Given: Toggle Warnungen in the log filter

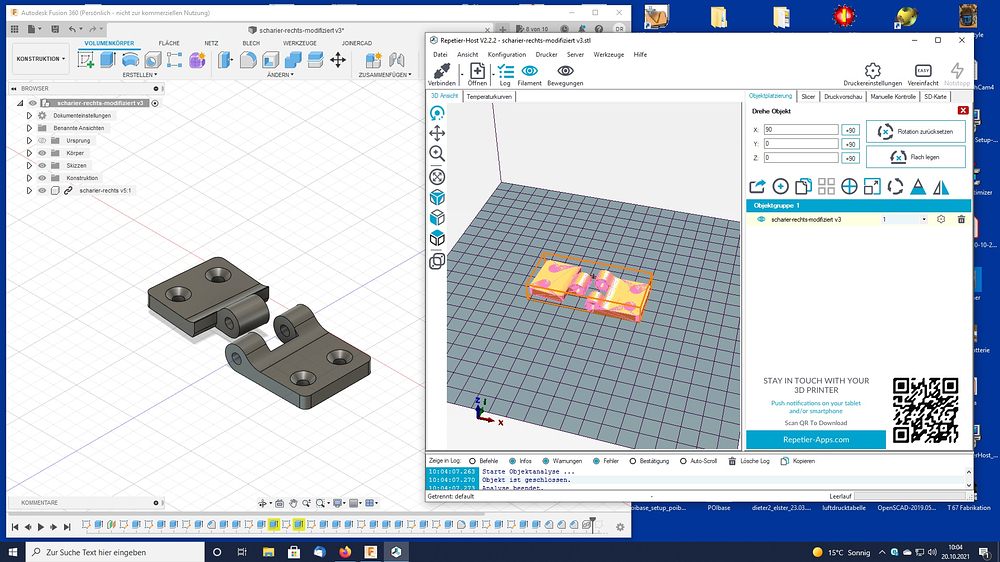Looking at the screenshot, I should pos(546,461).
